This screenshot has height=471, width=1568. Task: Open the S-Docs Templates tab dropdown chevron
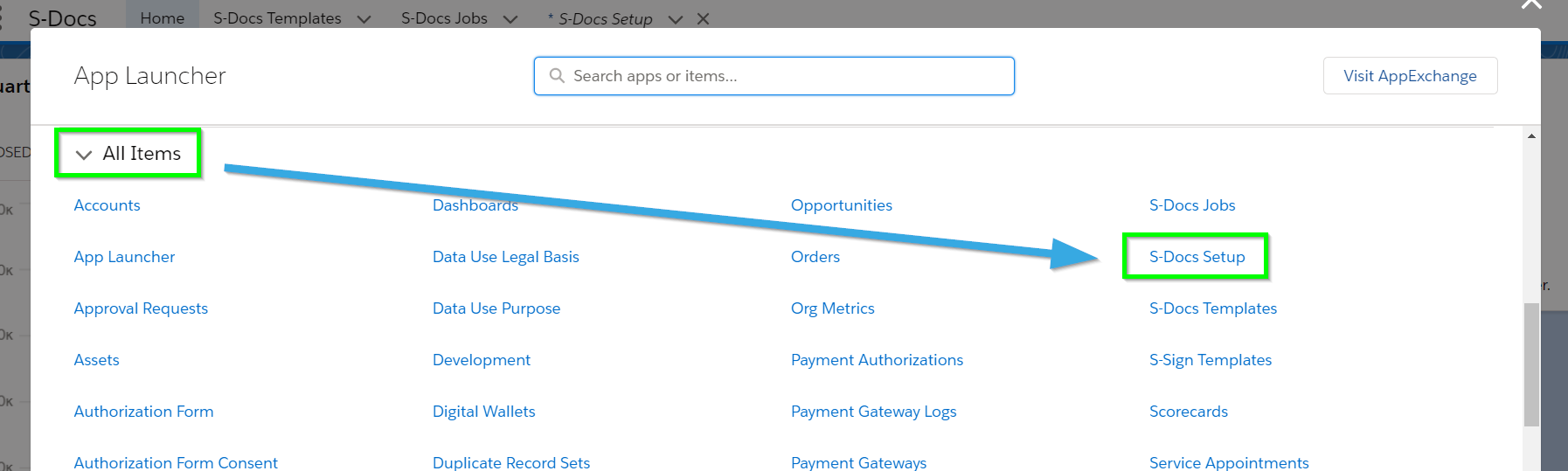(364, 19)
